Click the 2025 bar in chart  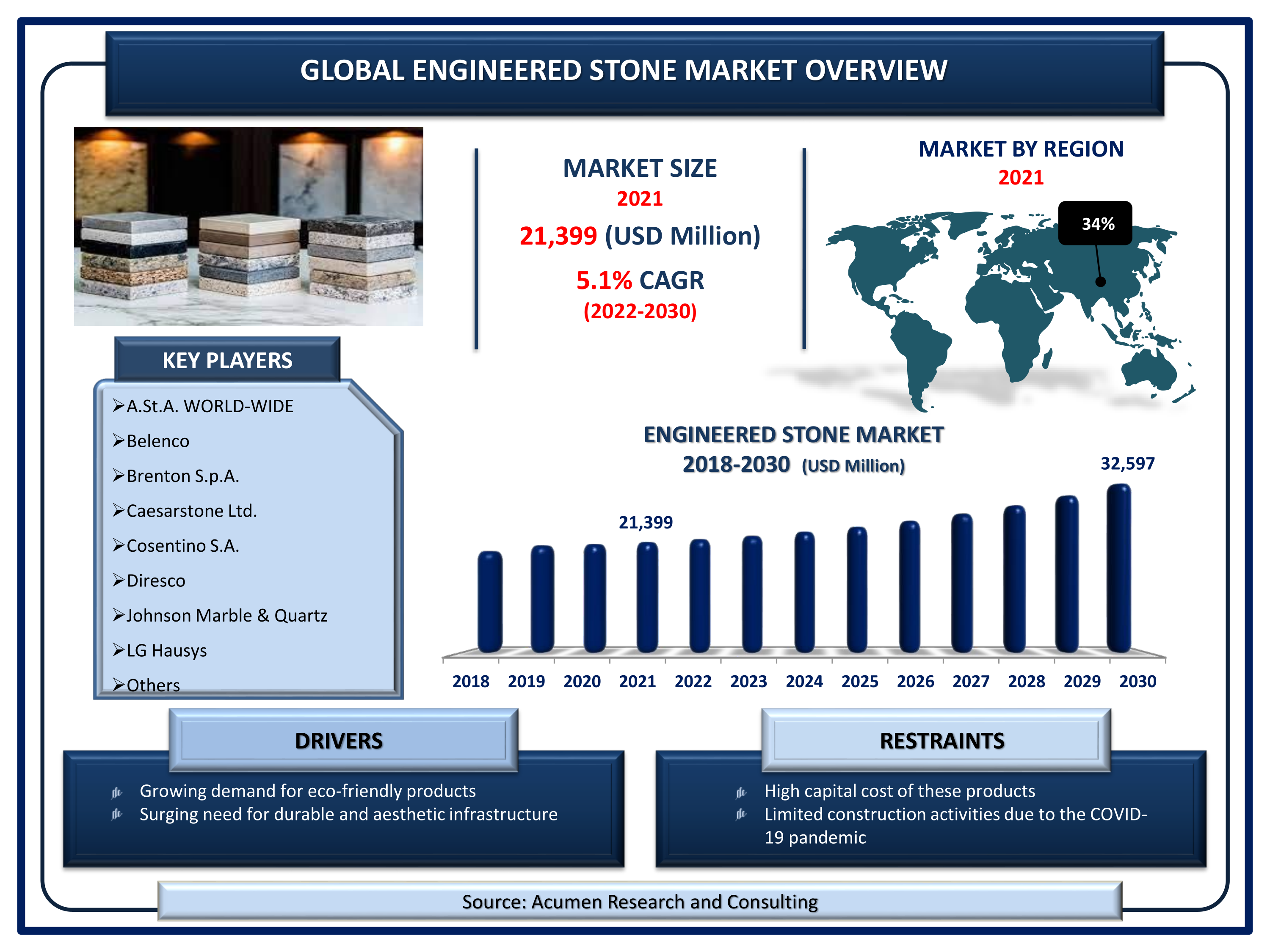857,590
